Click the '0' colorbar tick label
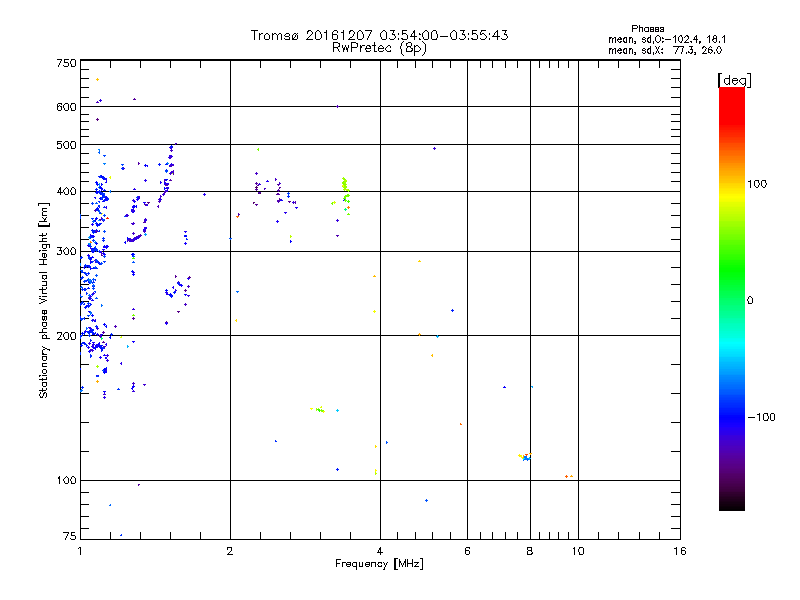The width and height of the screenshot is (800, 600). point(750,301)
